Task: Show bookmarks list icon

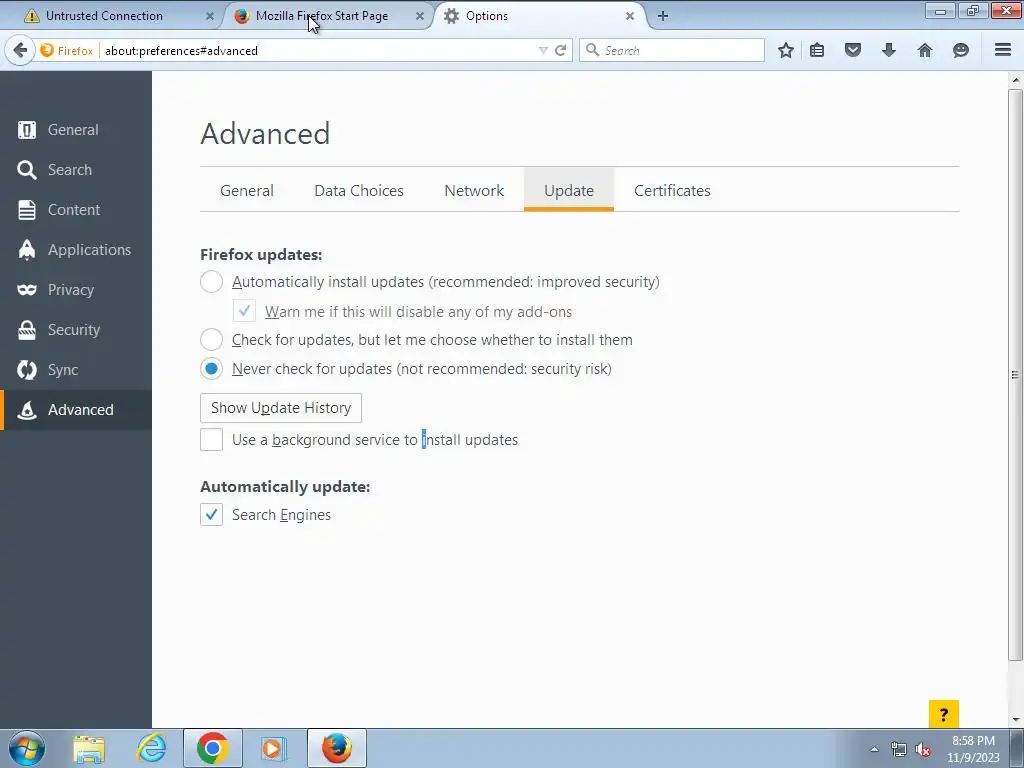Action: click(x=817, y=50)
